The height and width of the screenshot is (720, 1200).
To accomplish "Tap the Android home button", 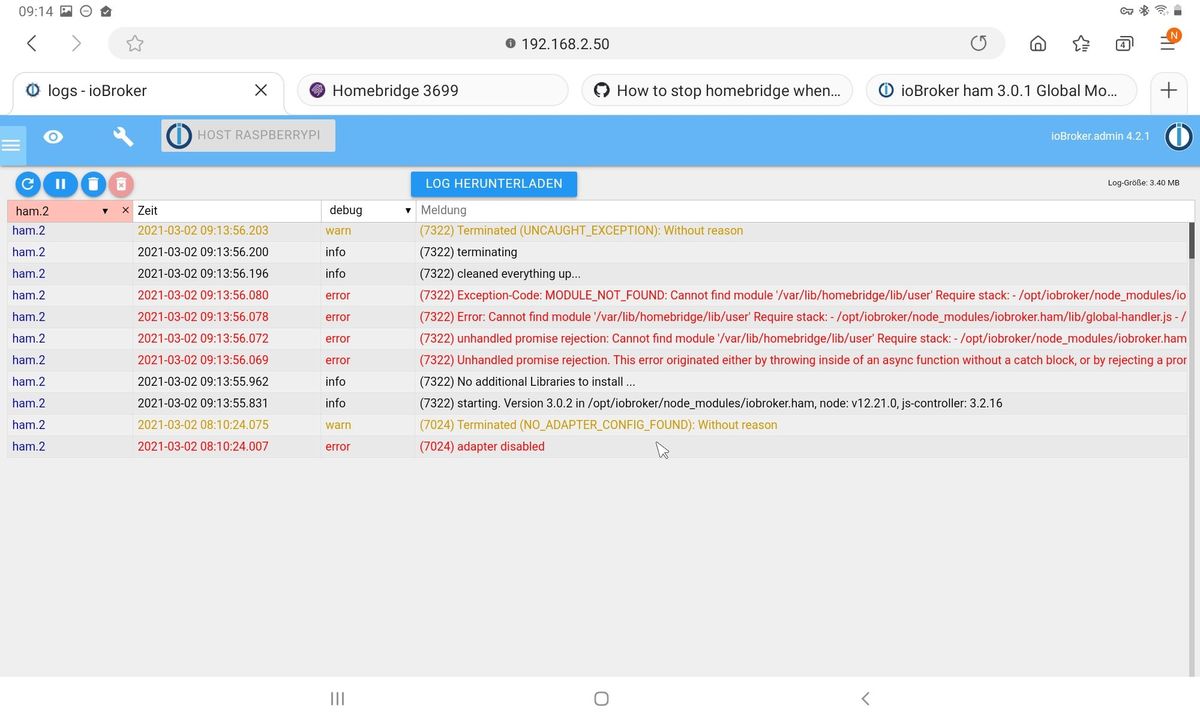I will point(601,699).
